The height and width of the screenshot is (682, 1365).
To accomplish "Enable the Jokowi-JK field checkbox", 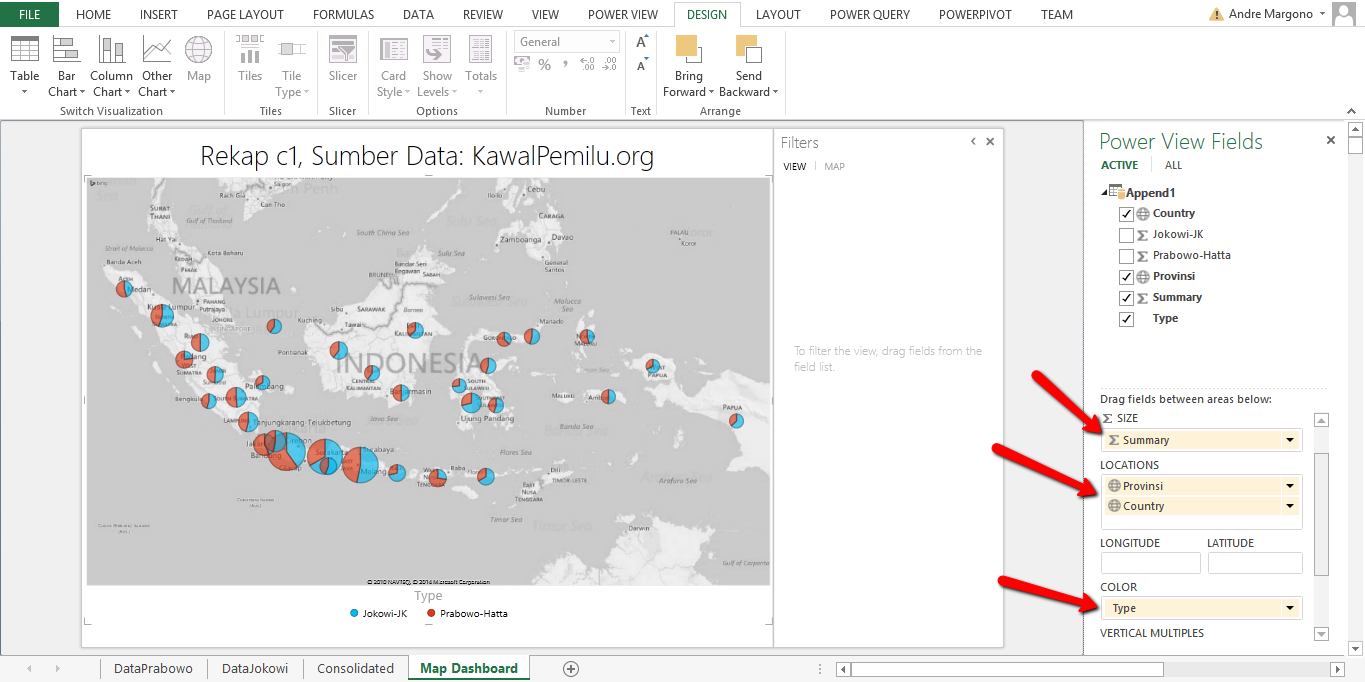I will (1127, 235).
